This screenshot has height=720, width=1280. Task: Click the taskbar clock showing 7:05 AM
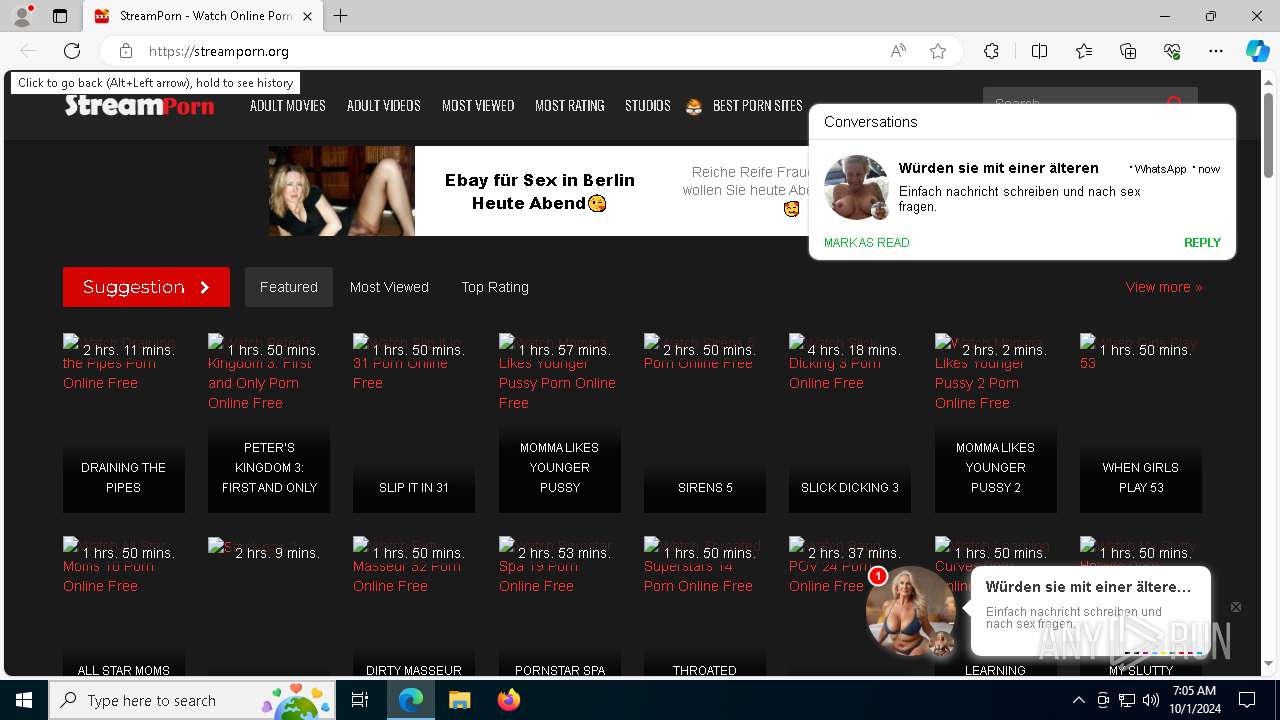(1194, 700)
